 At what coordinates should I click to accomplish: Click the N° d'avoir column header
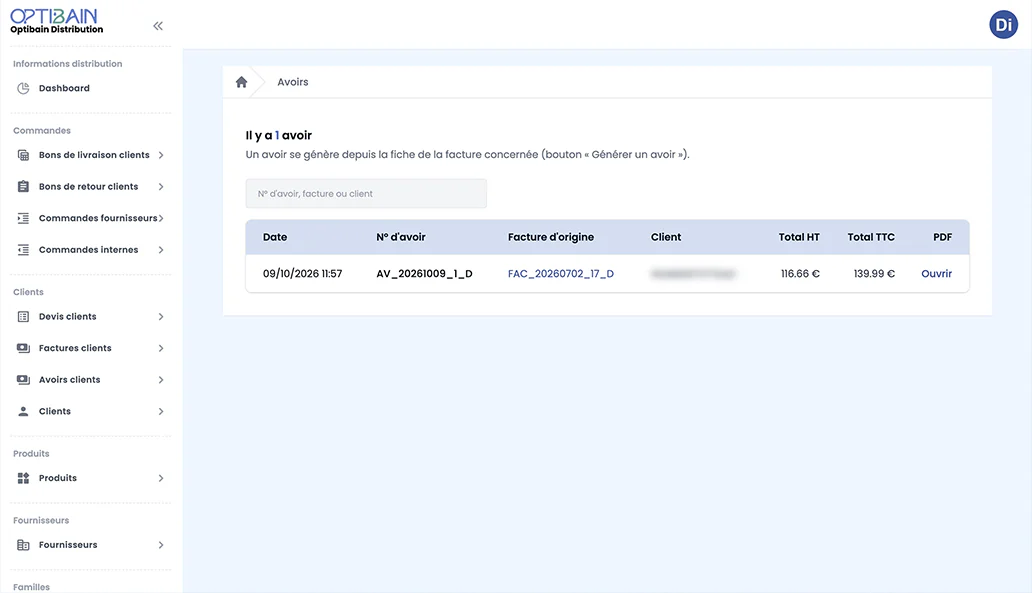[401, 237]
